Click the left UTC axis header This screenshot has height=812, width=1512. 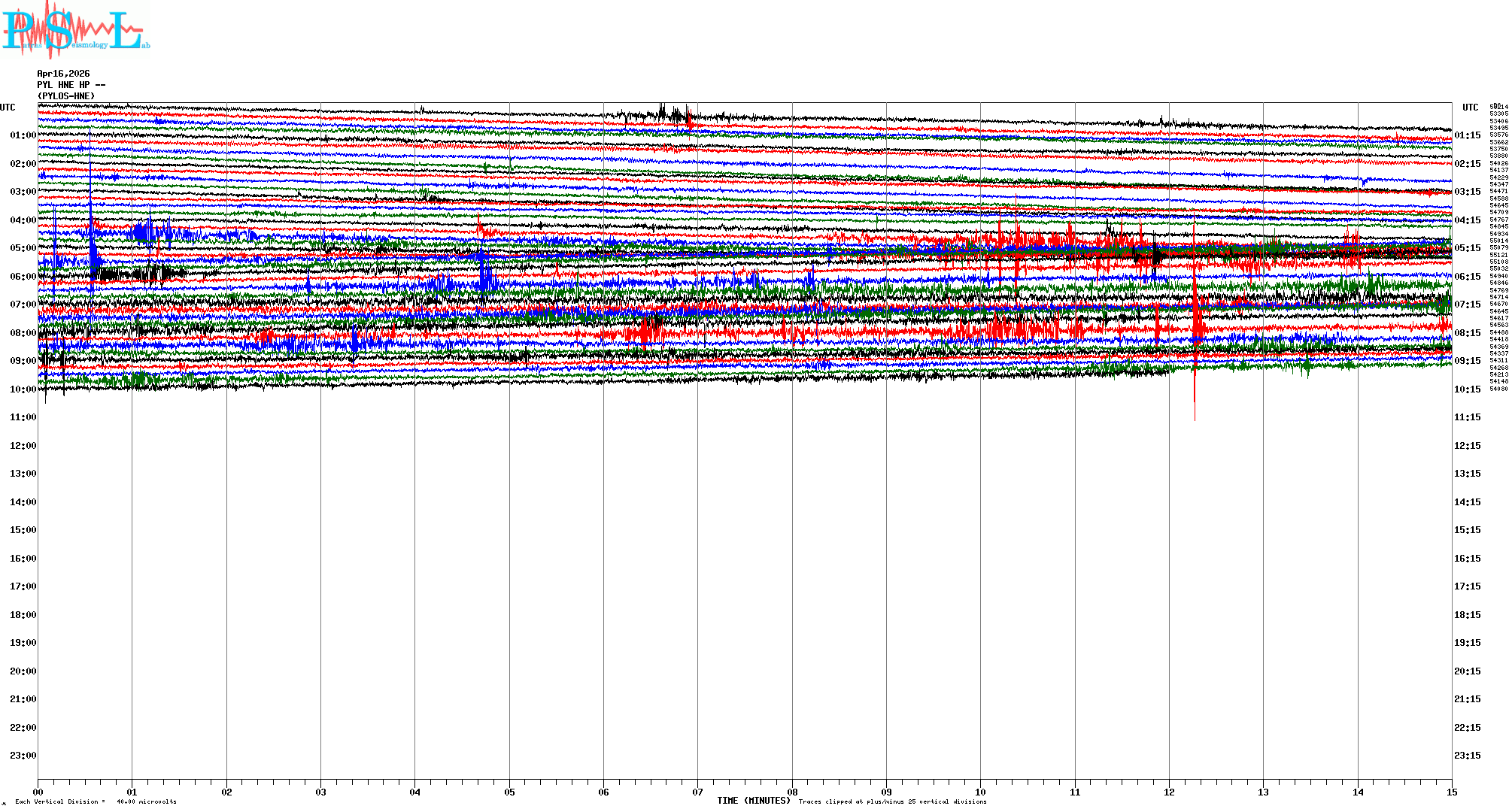click(8, 108)
